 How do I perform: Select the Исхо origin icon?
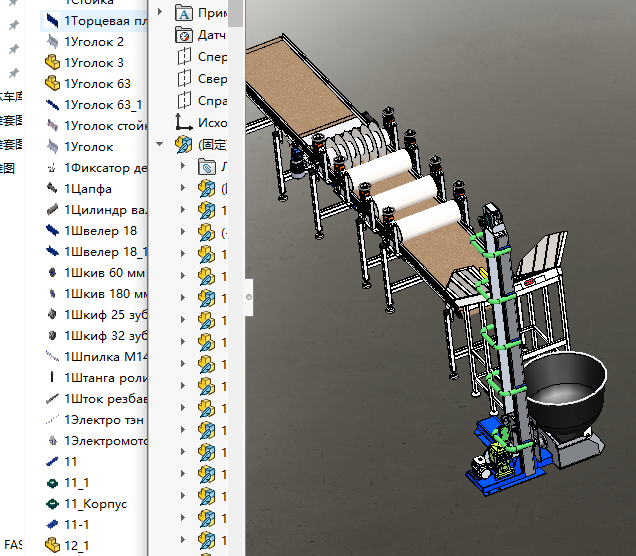184,122
